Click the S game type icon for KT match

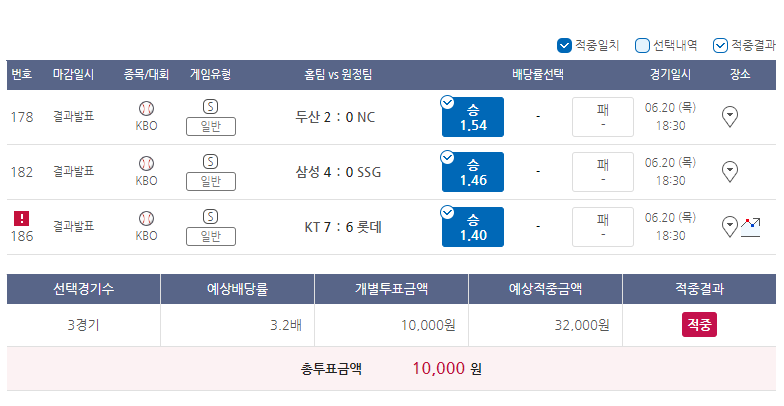(210, 216)
